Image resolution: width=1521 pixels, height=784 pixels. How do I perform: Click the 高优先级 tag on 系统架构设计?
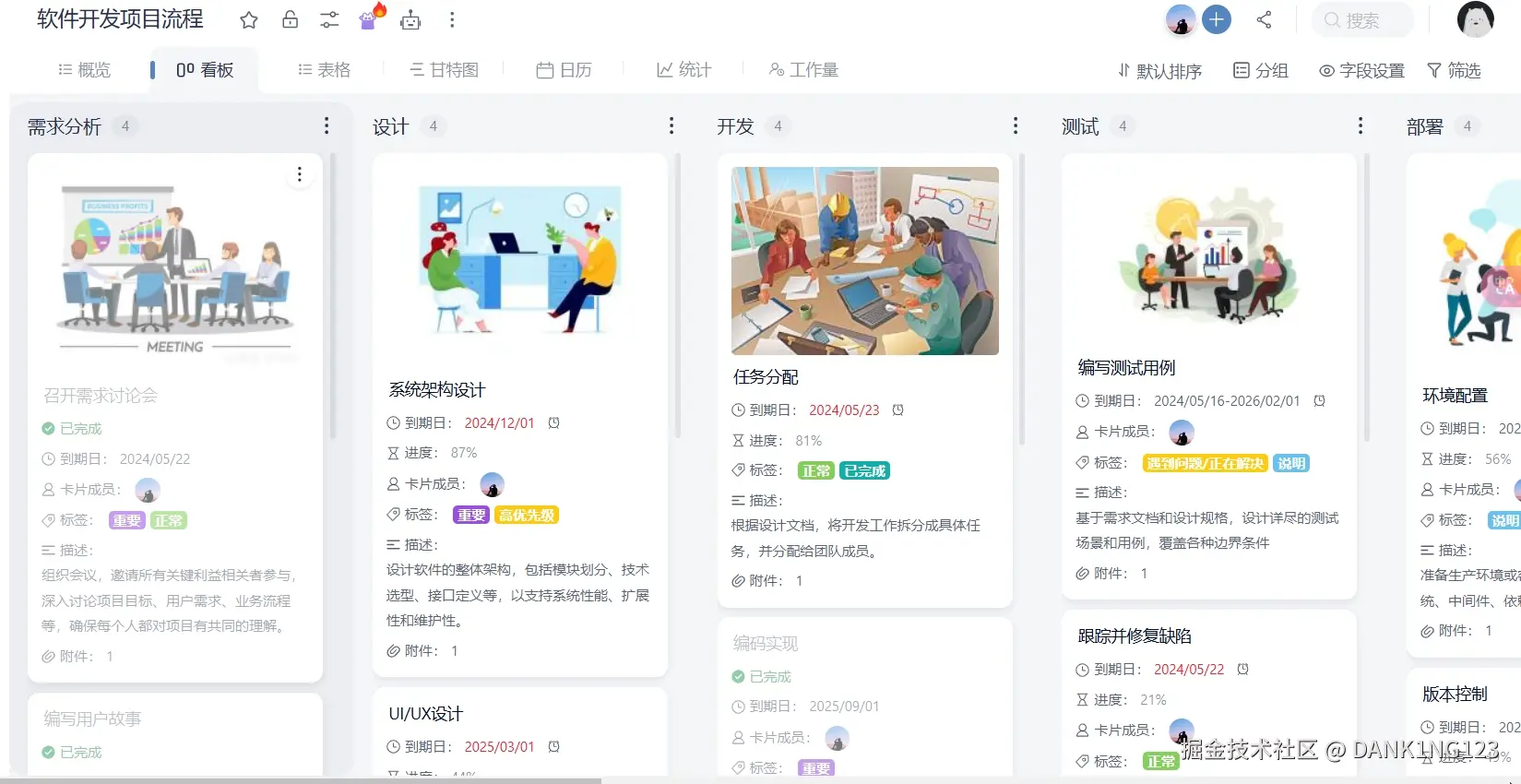tap(527, 515)
